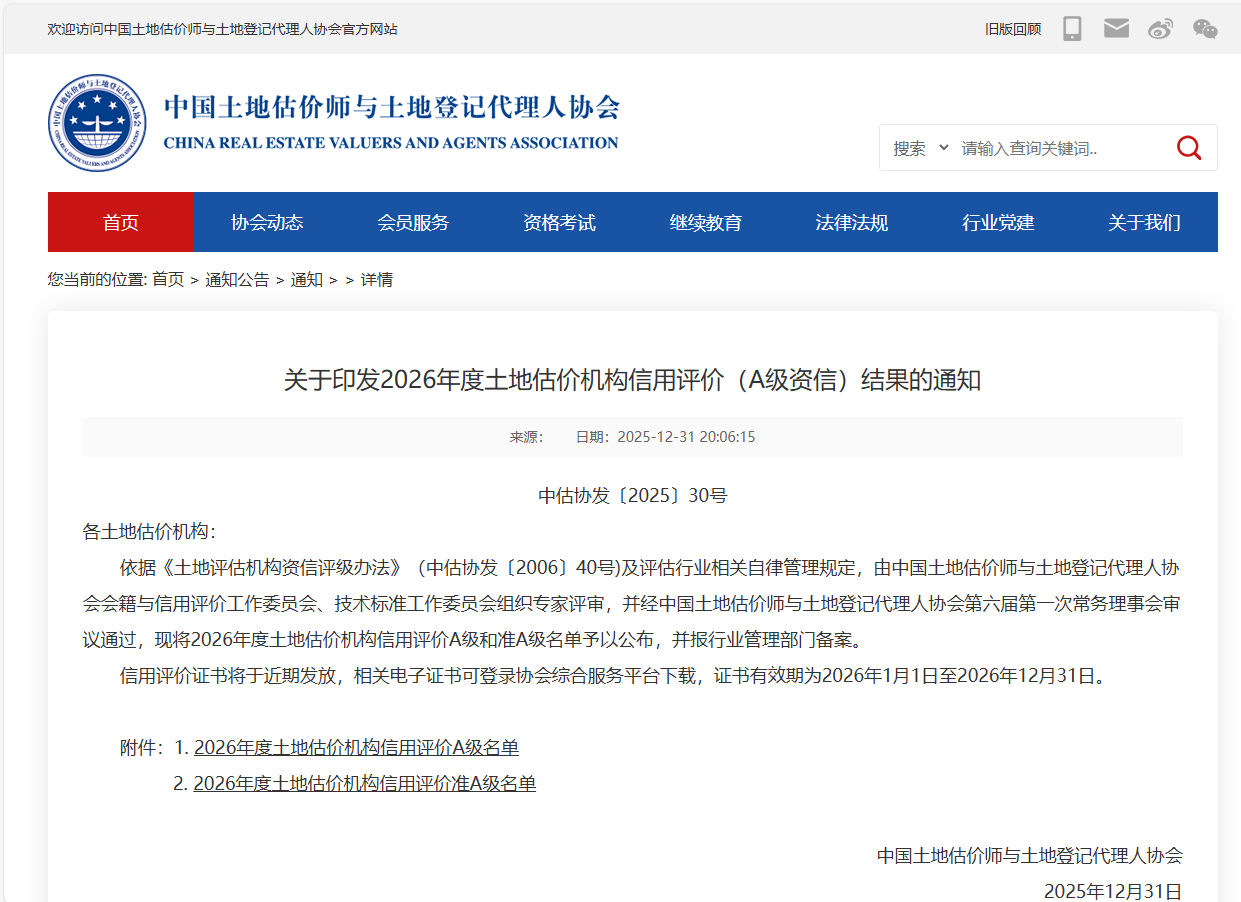The width and height of the screenshot is (1241, 902).
Task: Click 通知公告 in the breadcrumb
Action: coord(237,280)
